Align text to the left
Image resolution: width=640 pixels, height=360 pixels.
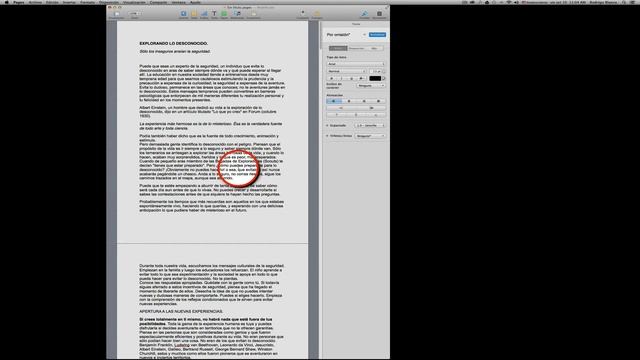click(333, 101)
